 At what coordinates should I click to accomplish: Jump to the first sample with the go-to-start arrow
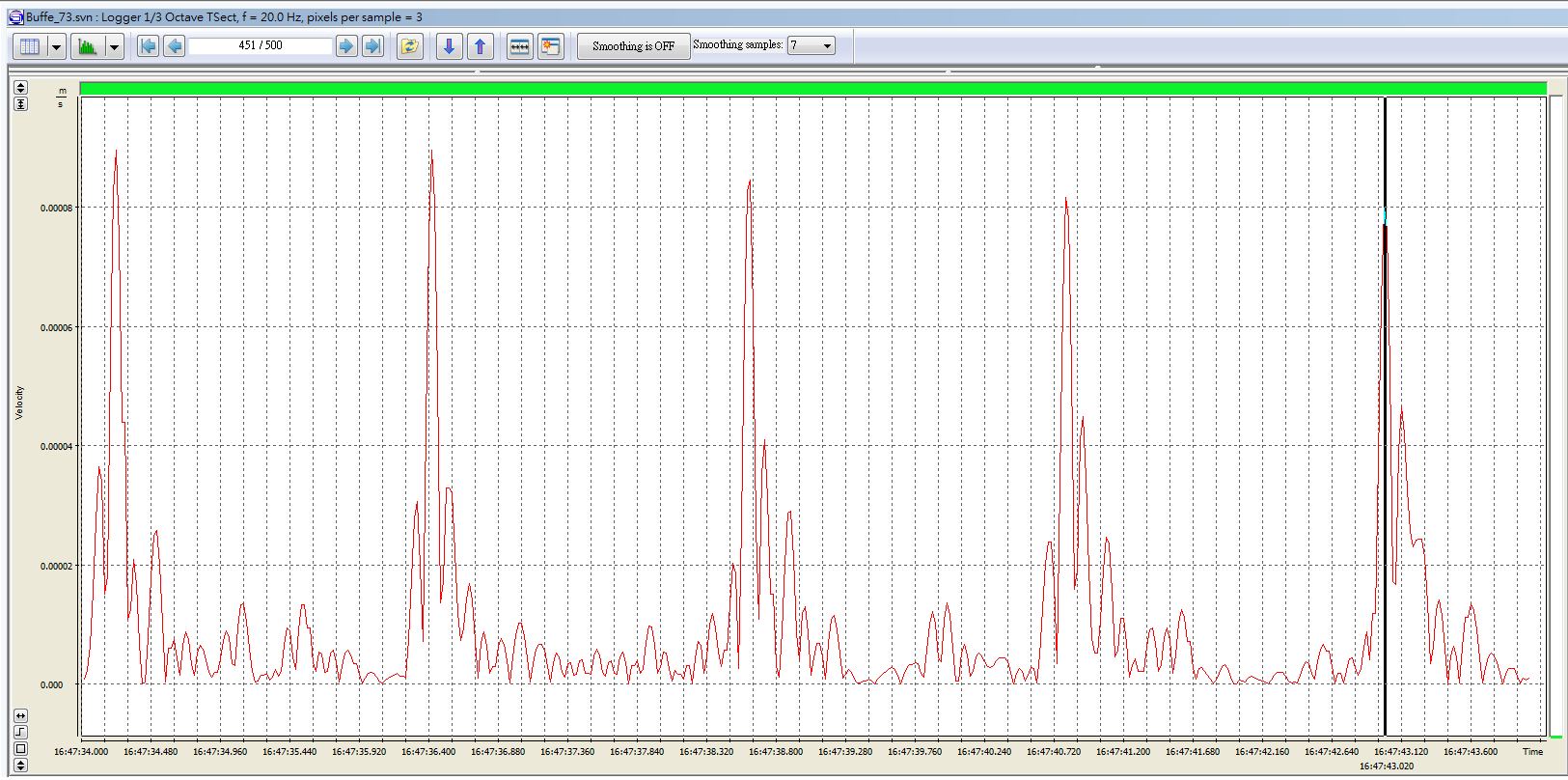148,46
